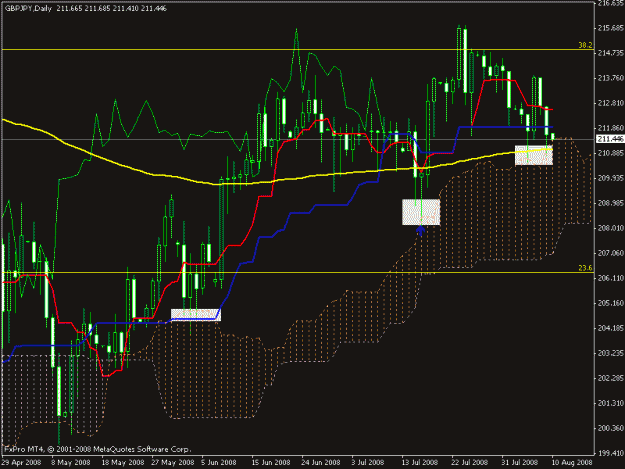Click the 208.010 price axis label
Viewport: 625px width, 469px height.
[611, 228]
